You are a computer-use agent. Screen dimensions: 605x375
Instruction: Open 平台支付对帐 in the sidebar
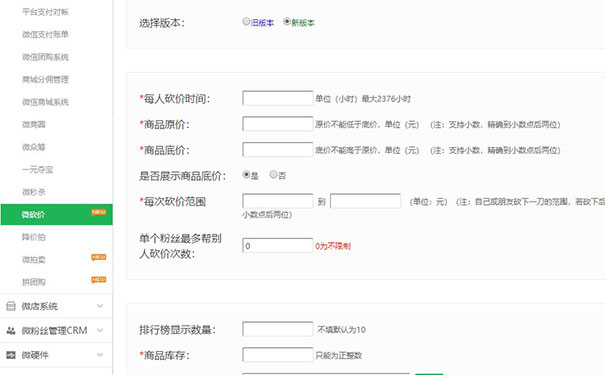click(x=45, y=12)
